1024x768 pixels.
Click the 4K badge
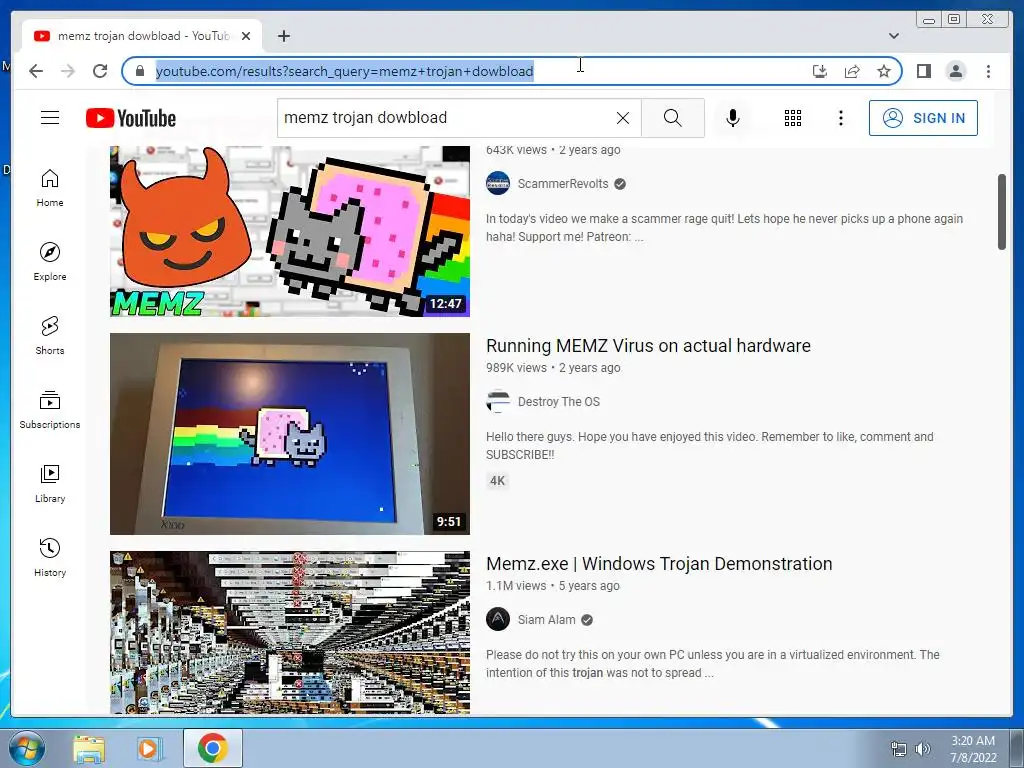[x=498, y=481]
